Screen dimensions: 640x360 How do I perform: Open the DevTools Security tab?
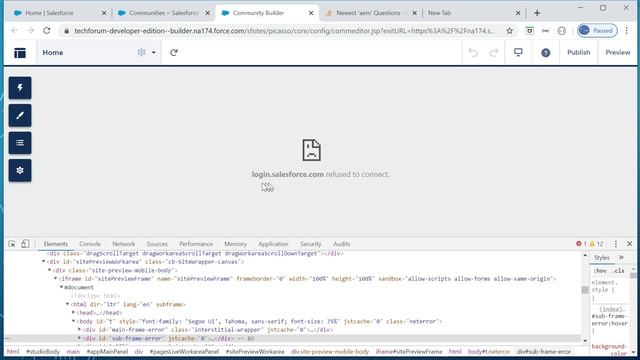pos(311,244)
